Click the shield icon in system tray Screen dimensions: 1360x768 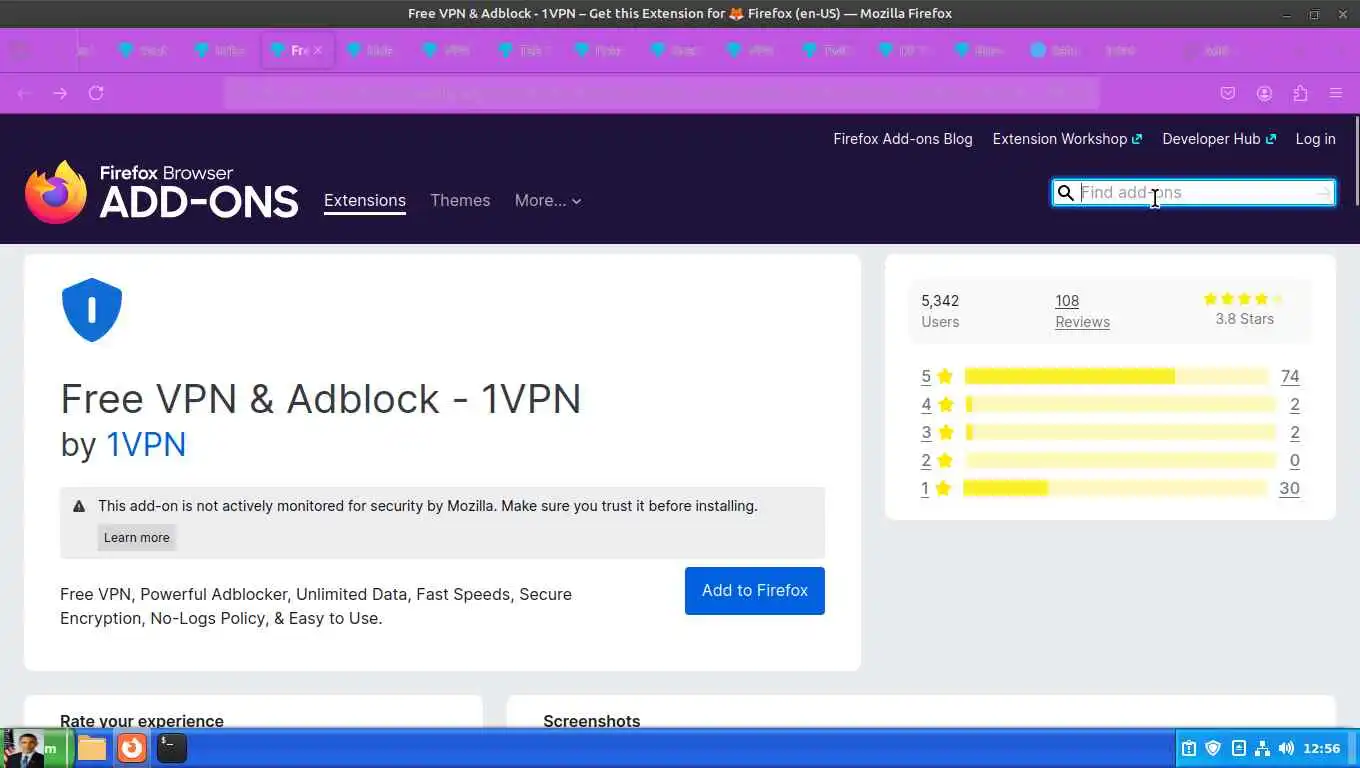tap(1213, 748)
